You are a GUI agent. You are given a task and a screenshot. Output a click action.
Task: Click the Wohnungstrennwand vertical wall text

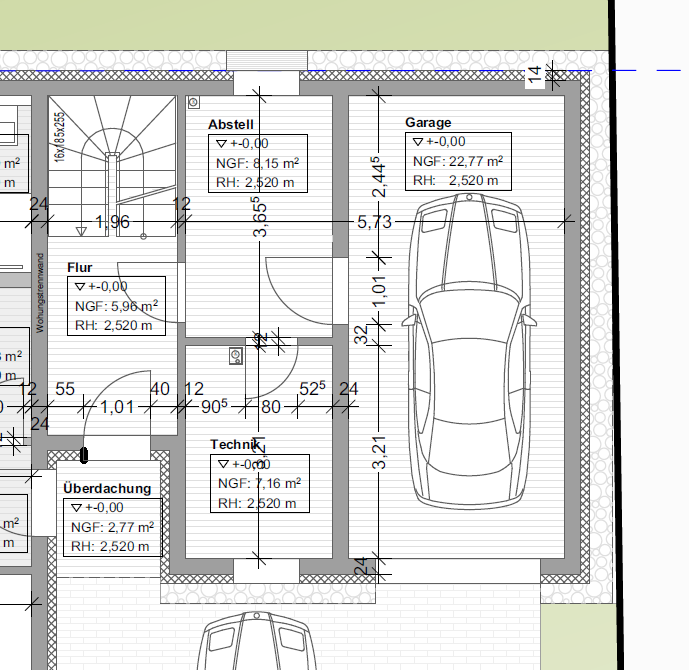click(41, 292)
